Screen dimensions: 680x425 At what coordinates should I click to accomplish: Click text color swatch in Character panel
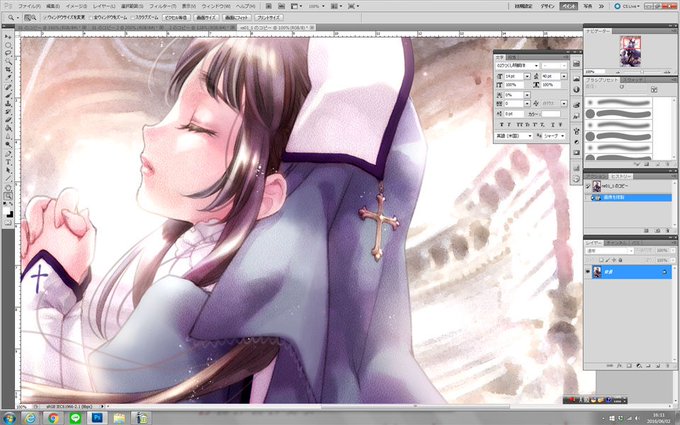coord(551,114)
